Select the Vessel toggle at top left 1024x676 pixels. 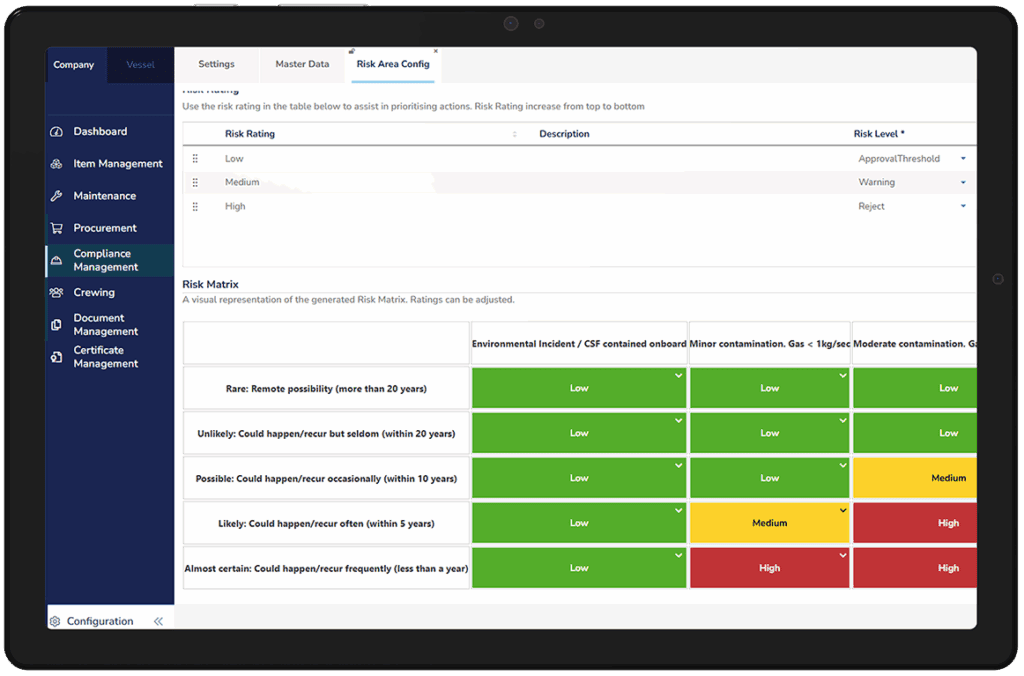pos(140,65)
